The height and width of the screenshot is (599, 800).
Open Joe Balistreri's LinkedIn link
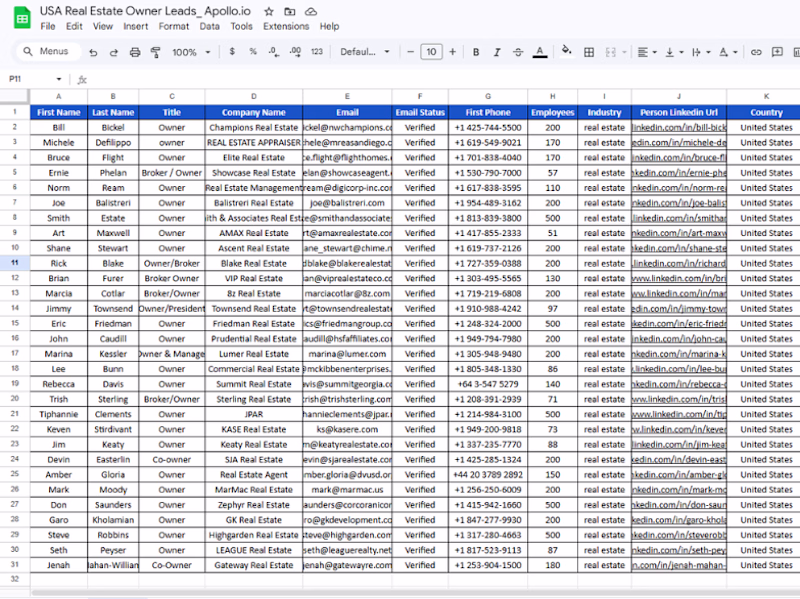coord(679,203)
